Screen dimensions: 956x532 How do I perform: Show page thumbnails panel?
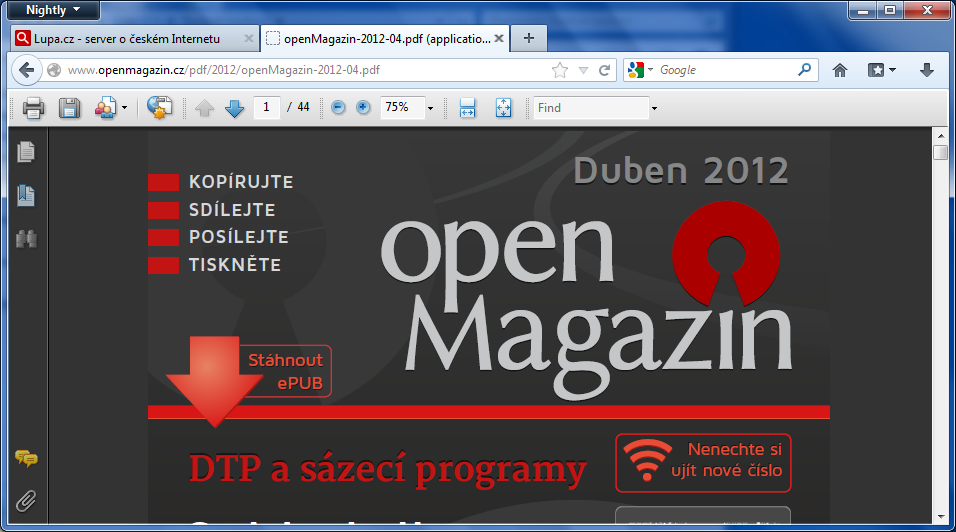[x=26, y=152]
